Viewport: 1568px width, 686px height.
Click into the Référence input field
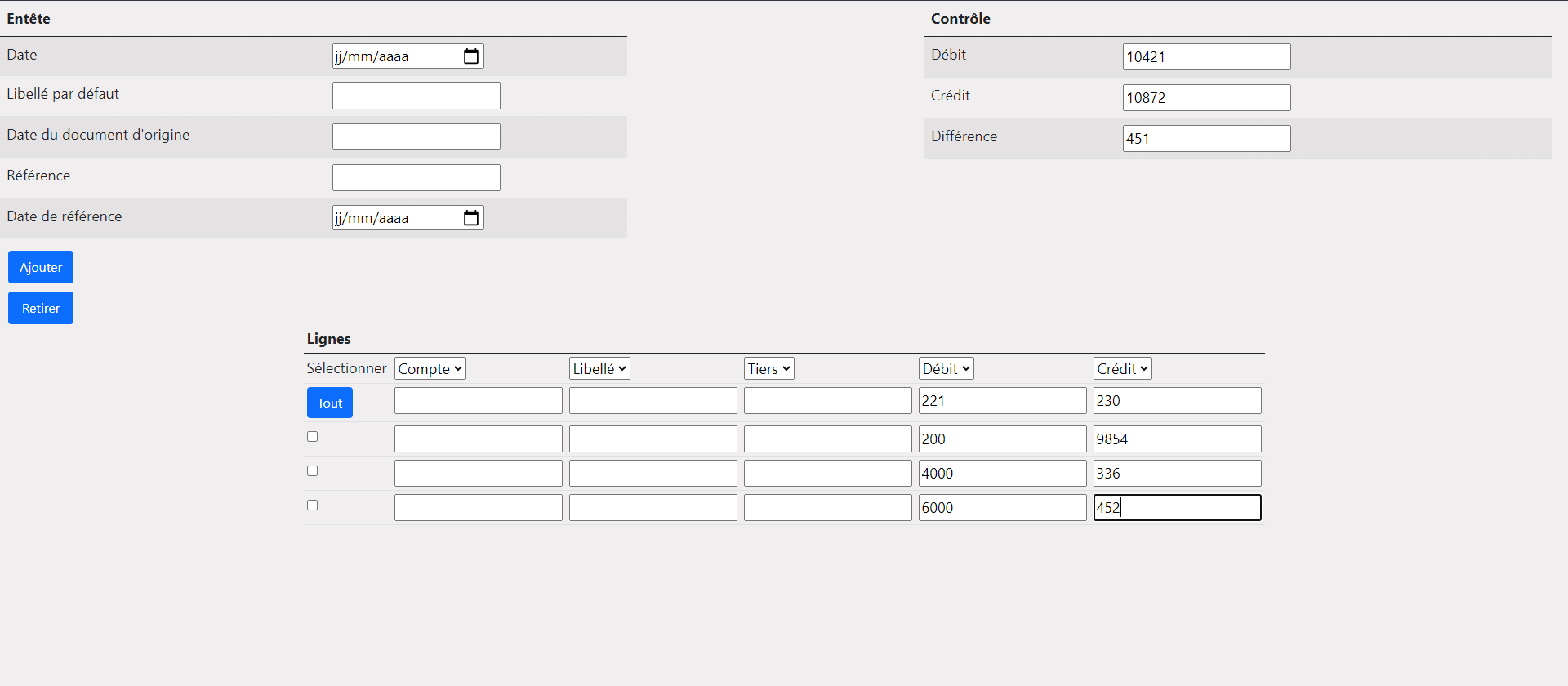pos(416,178)
